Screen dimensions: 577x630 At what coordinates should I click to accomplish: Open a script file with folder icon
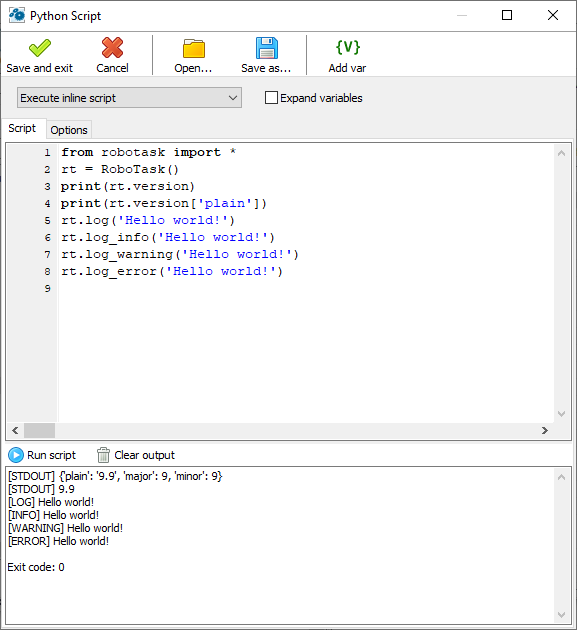tap(193, 49)
